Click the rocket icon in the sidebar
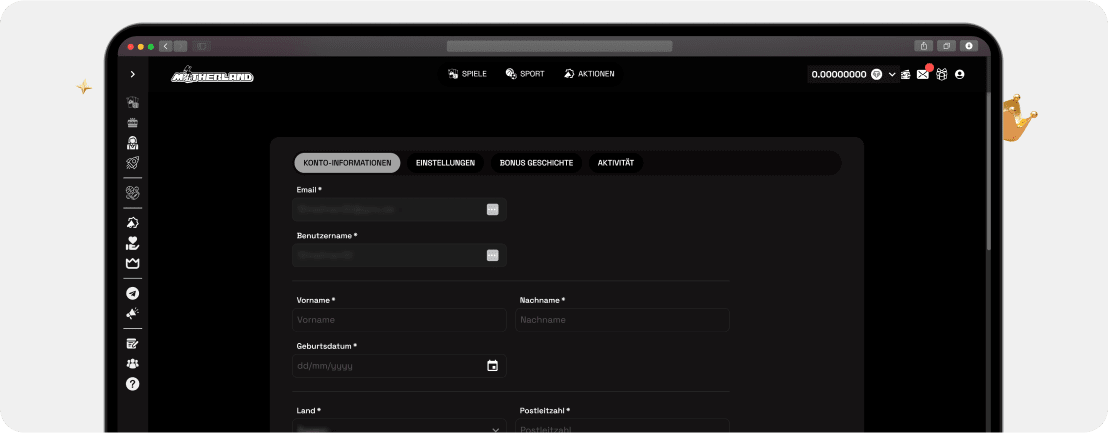The width and height of the screenshot is (1108, 433). 132,162
